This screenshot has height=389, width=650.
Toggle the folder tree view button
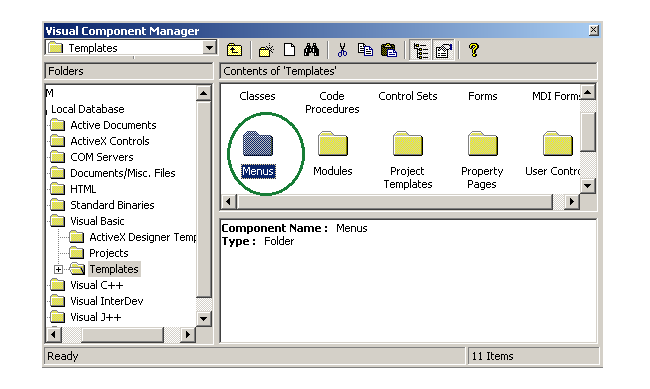(x=421, y=50)
